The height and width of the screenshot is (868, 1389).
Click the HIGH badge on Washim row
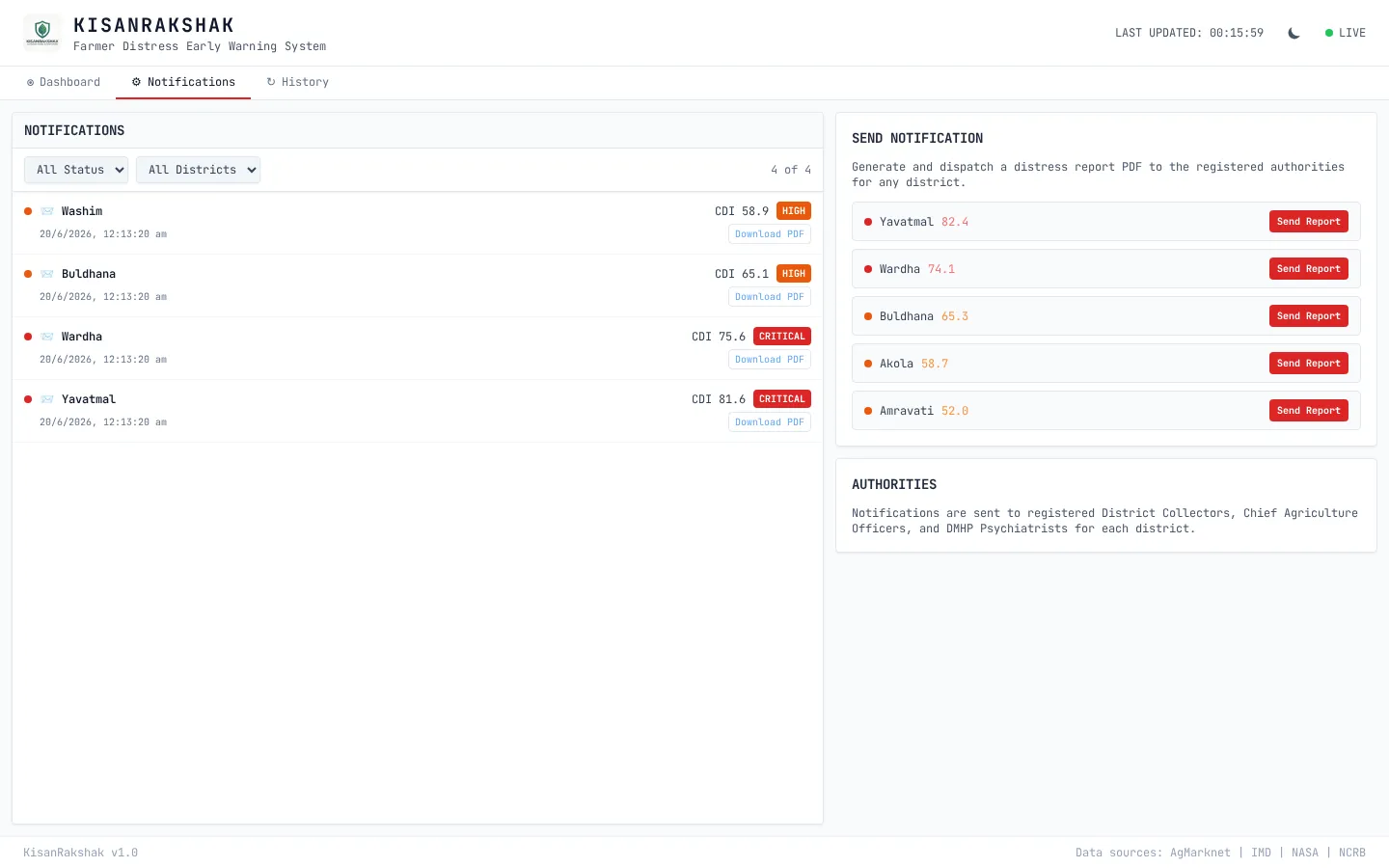[794, 211]
